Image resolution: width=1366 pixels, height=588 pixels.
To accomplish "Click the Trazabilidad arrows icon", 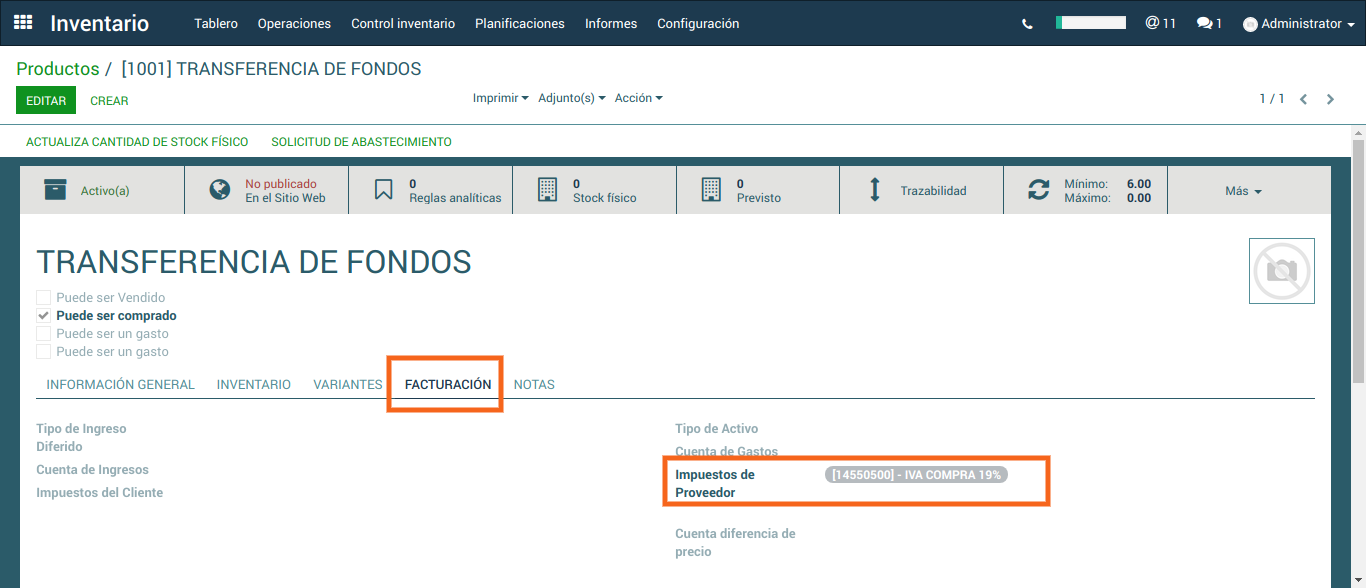I will (875, 190).
